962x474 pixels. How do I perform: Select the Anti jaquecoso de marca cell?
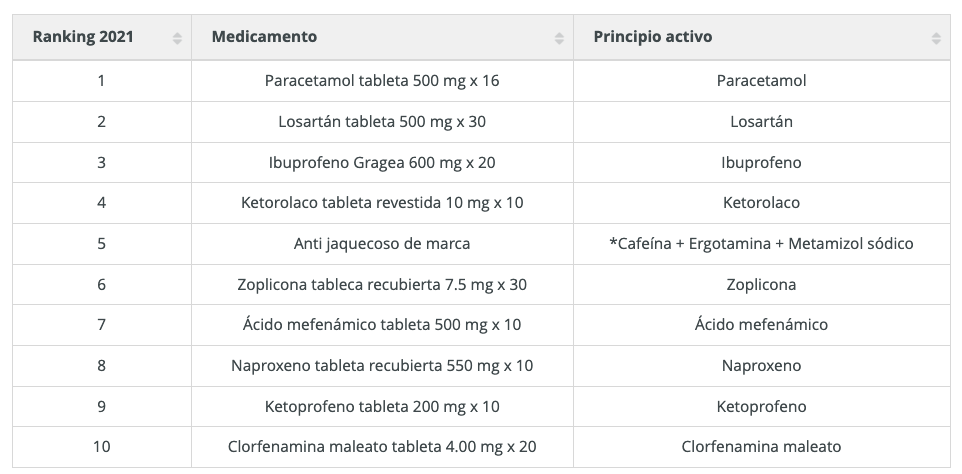[382, 244]
